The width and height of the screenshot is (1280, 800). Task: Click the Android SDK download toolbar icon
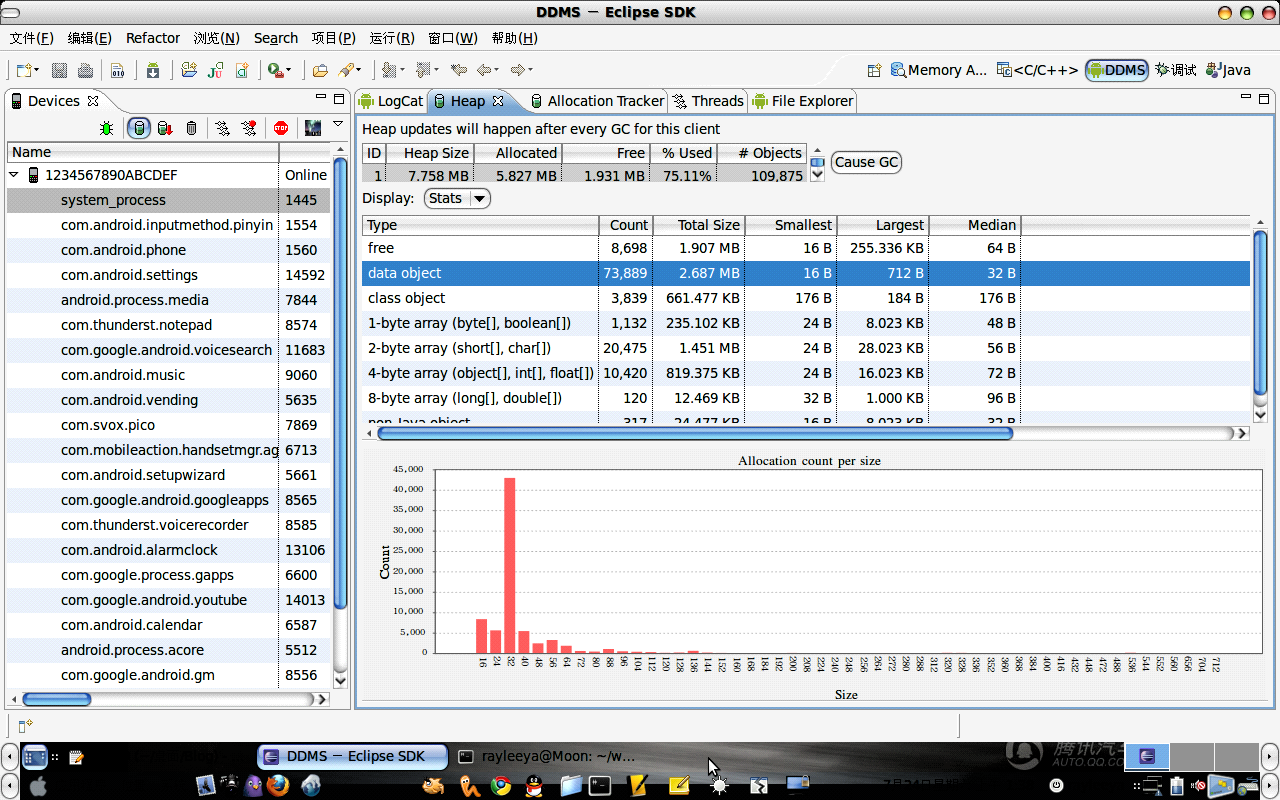click(153, 70)
